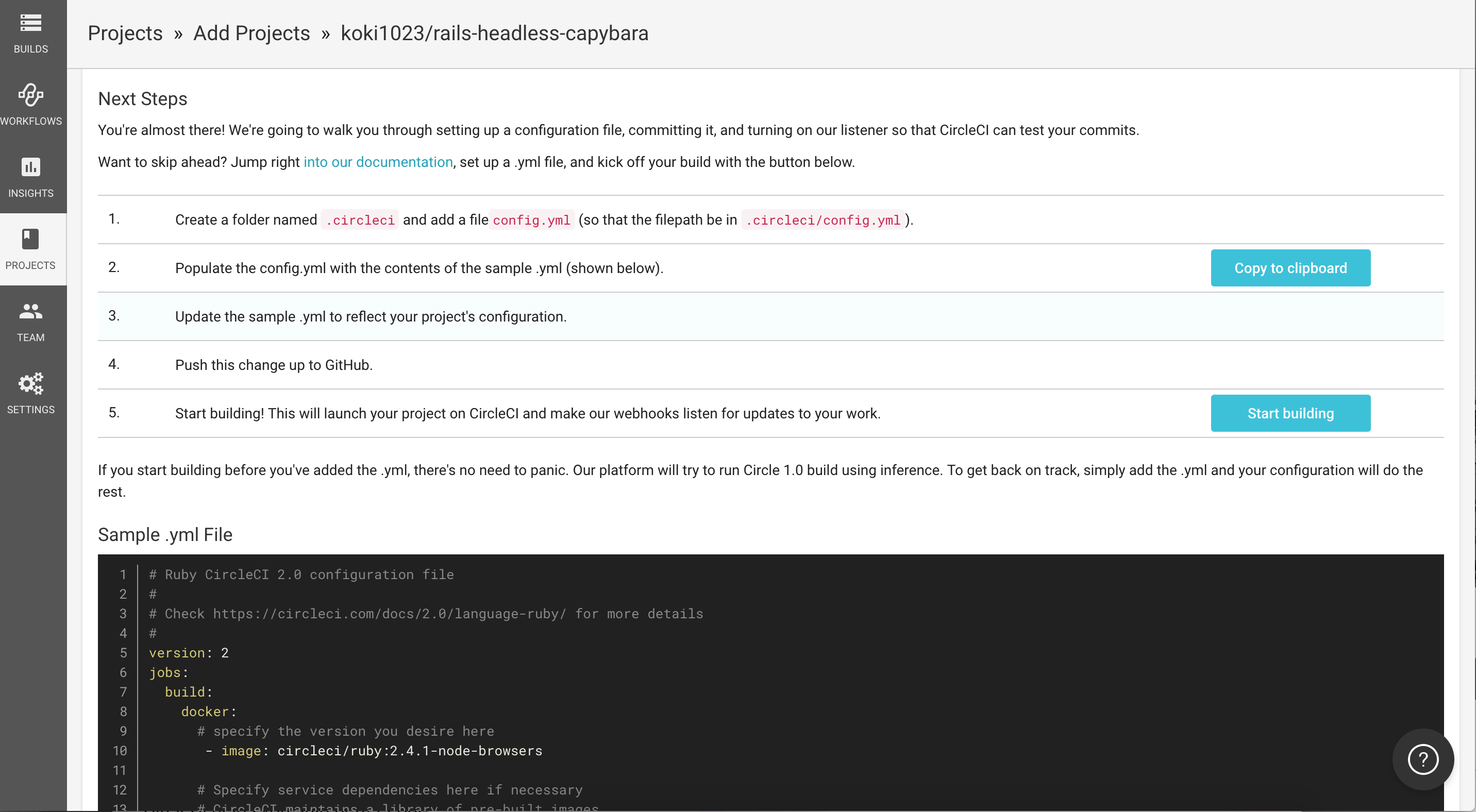Click step 3 'Update the sample .yml' row

[770, 317]
